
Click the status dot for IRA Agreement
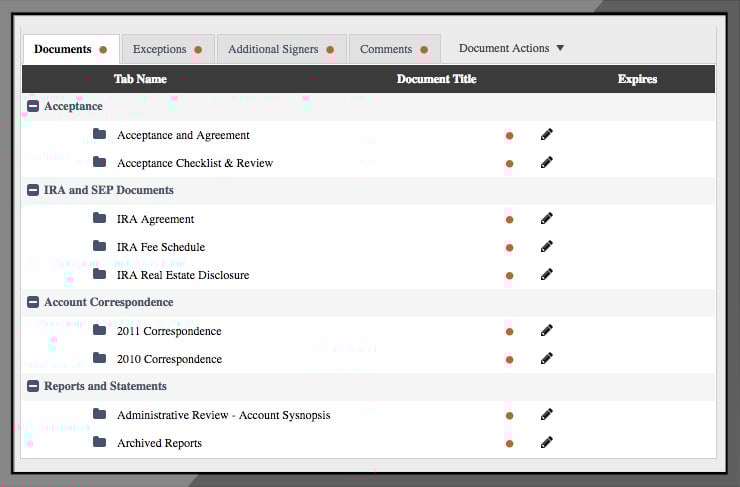click(x=509, y=219)
